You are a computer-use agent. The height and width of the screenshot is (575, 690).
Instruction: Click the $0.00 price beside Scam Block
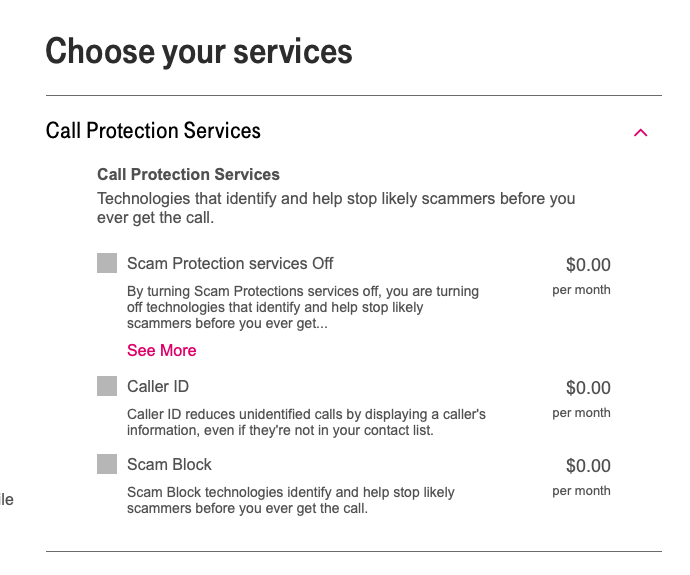click(588, 466)
